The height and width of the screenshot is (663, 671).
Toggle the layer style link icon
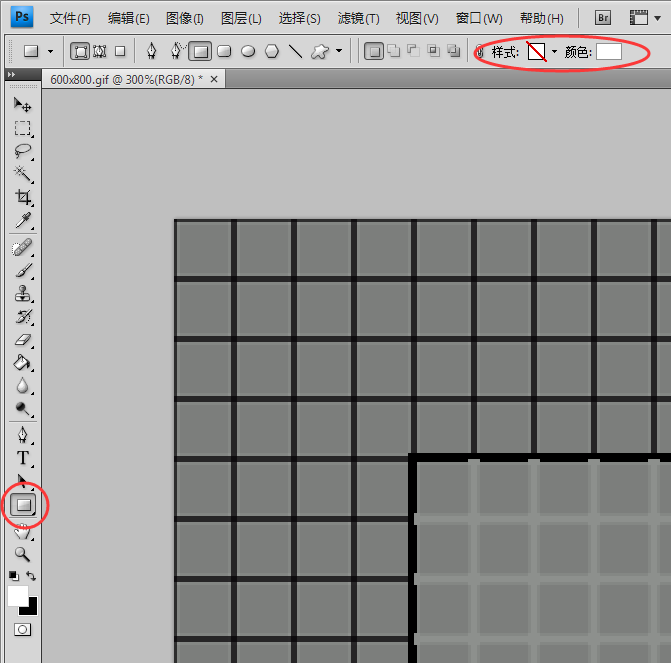(480, 52)
